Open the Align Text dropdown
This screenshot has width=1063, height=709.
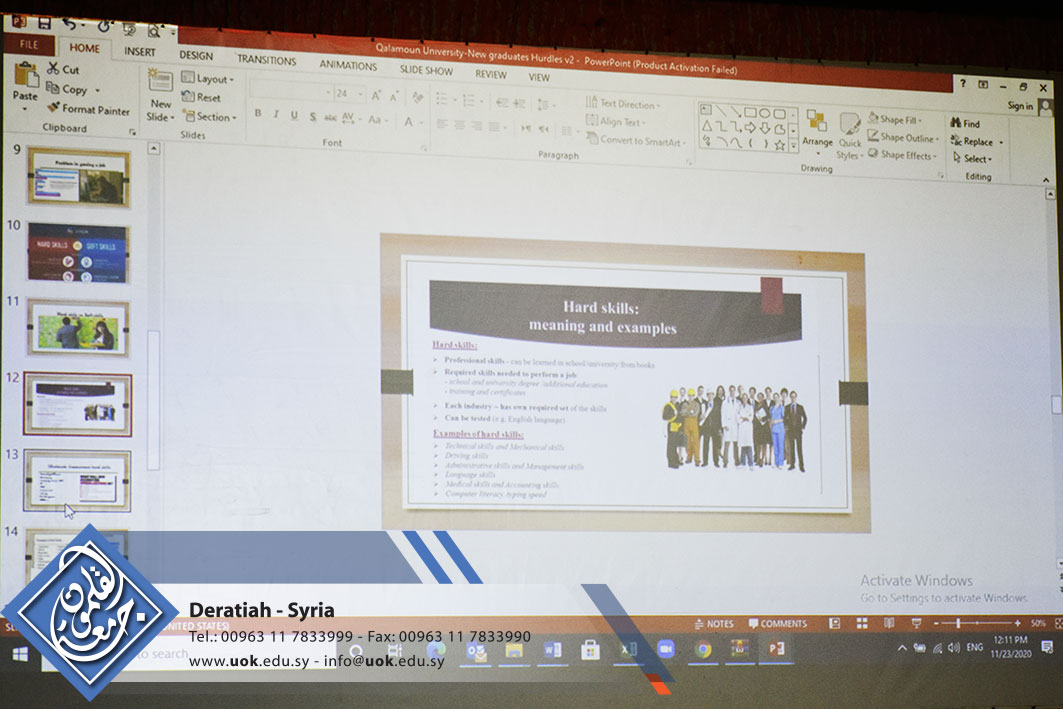tap(615, 121)
